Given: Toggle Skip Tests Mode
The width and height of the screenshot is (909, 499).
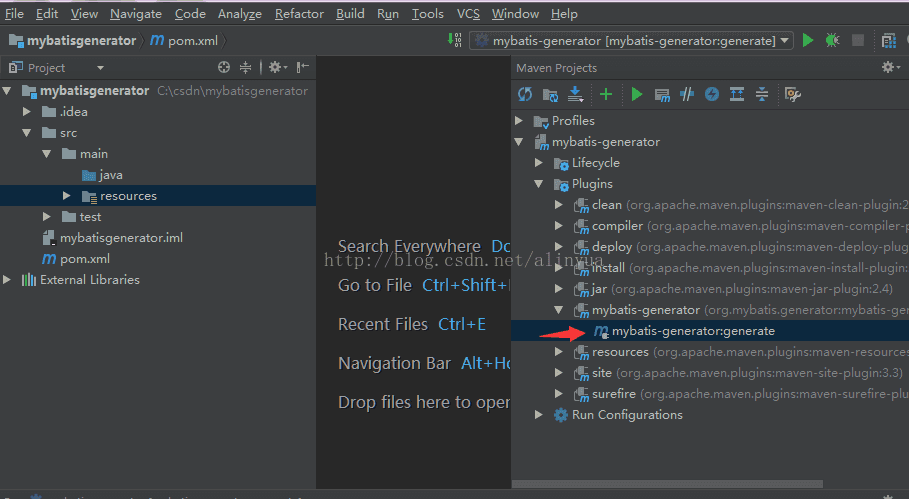Looking at the screenshot, I should click(712, 94).
